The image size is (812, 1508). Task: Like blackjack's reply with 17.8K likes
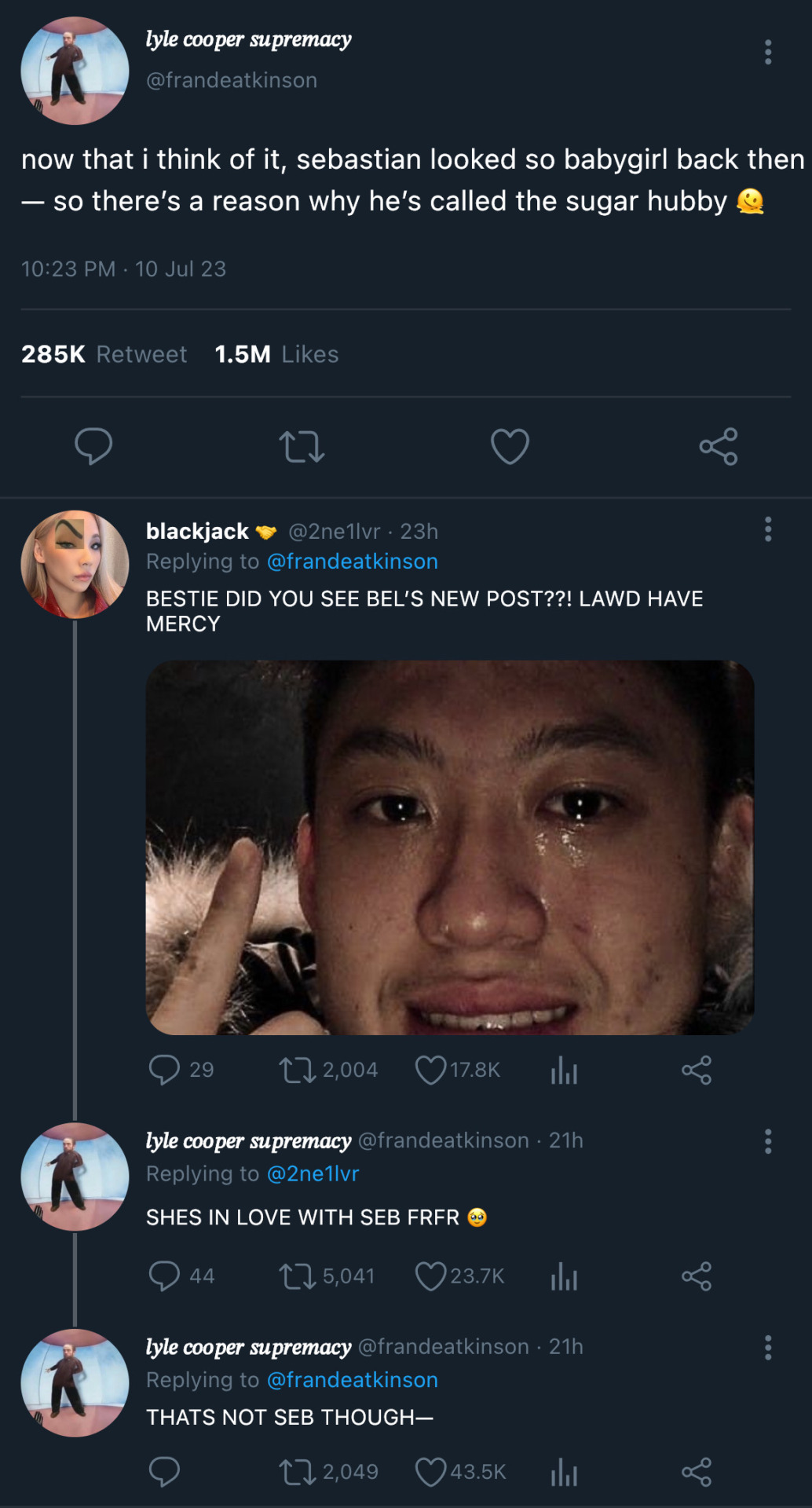pyautogui.click(x=430, y=1070)
